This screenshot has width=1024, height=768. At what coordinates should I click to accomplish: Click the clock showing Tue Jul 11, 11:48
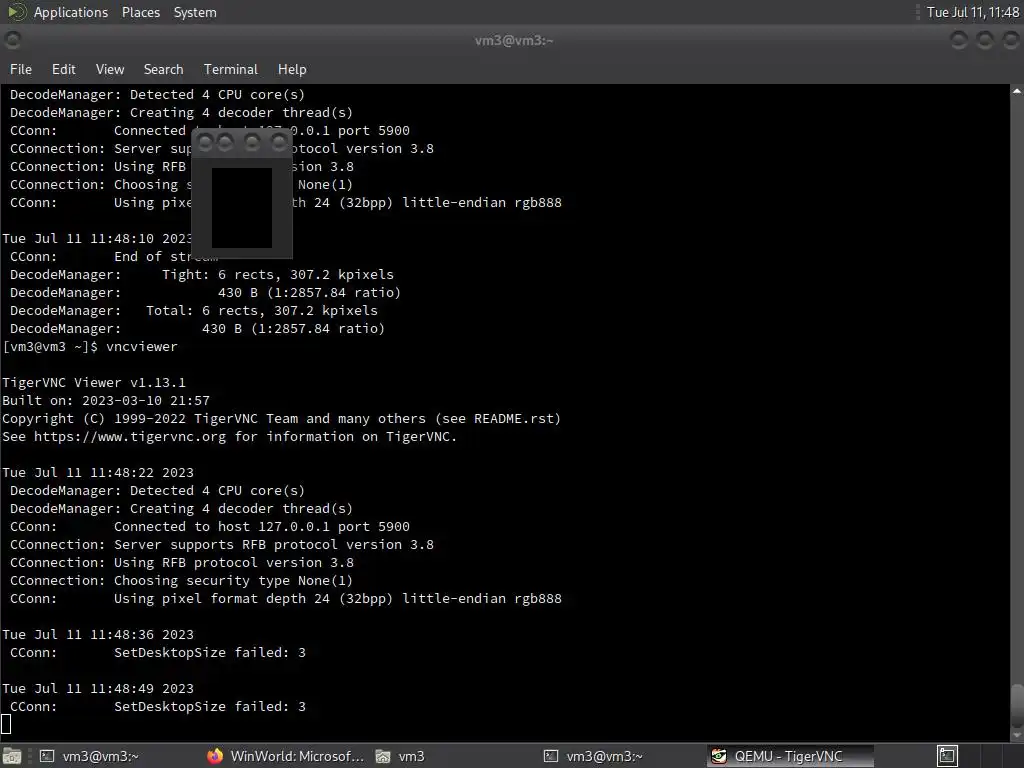972,12
